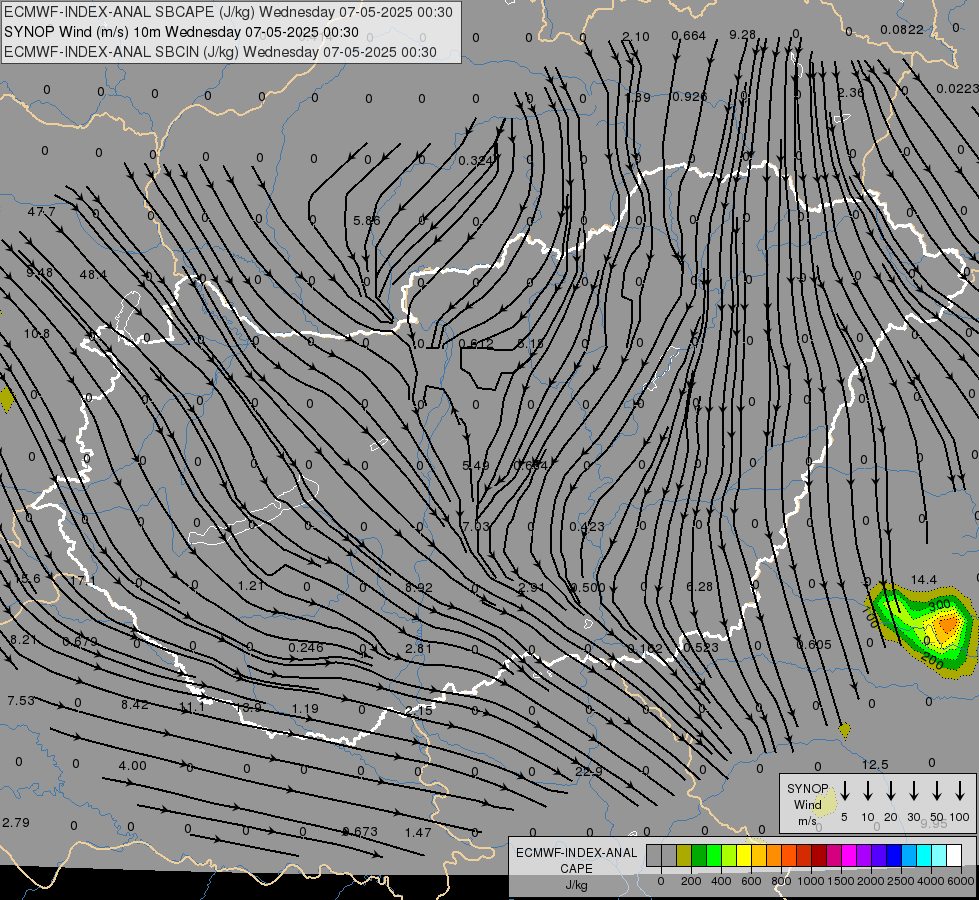
Task: Select the olive 200 J/kg CAPE legend swatch
Action: point(684,856)
